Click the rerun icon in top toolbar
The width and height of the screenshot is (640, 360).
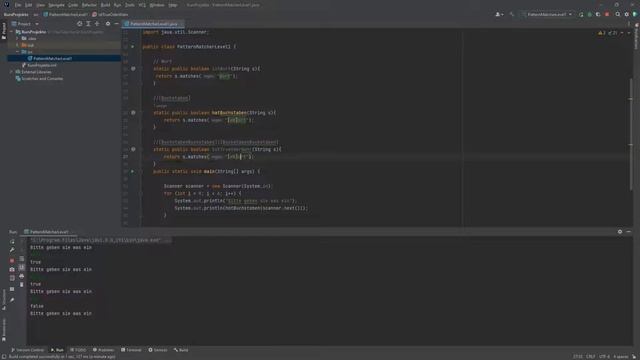(x=581, y=14)
